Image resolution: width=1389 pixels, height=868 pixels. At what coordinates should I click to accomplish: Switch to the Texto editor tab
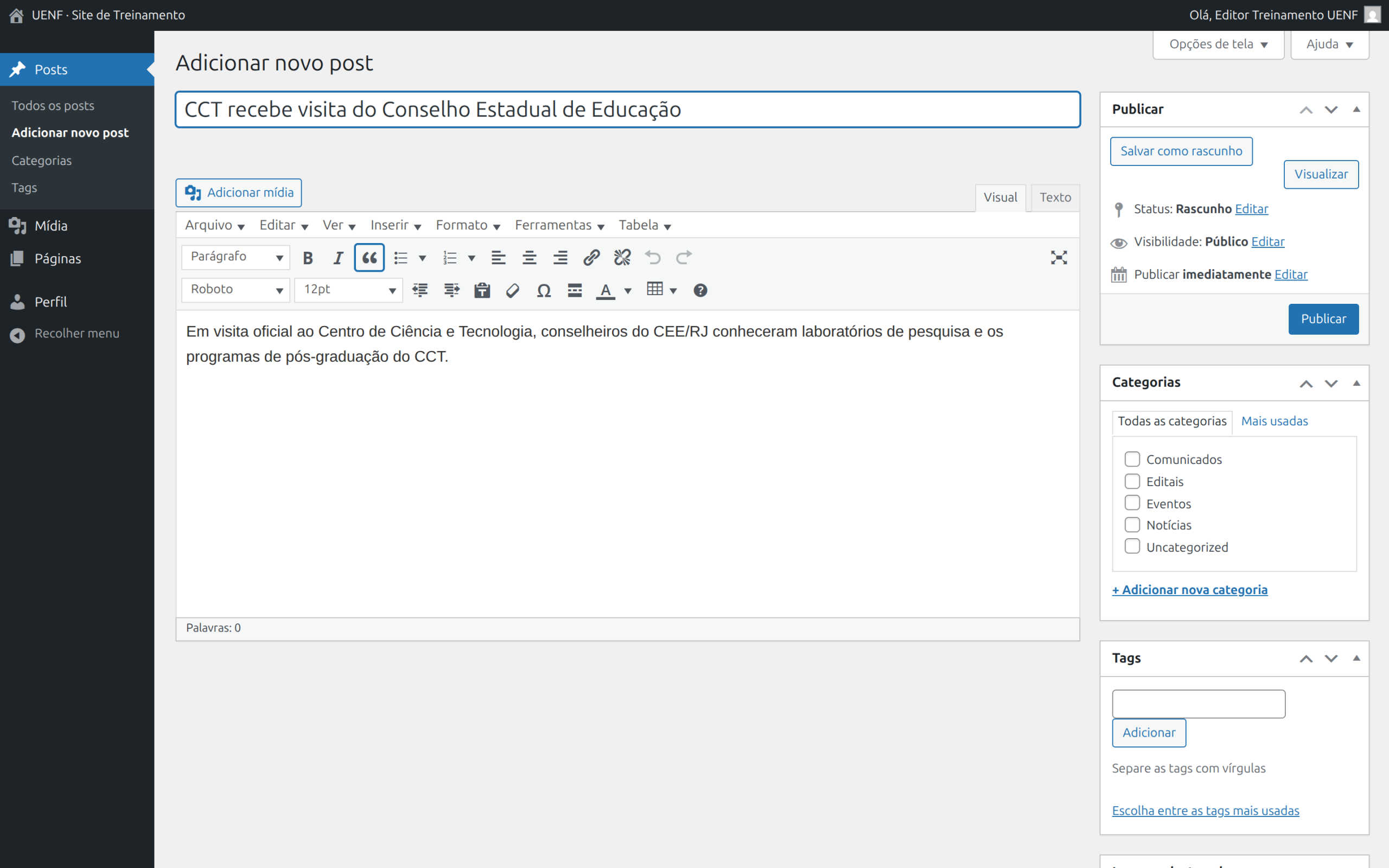(x=1055, y=197)
